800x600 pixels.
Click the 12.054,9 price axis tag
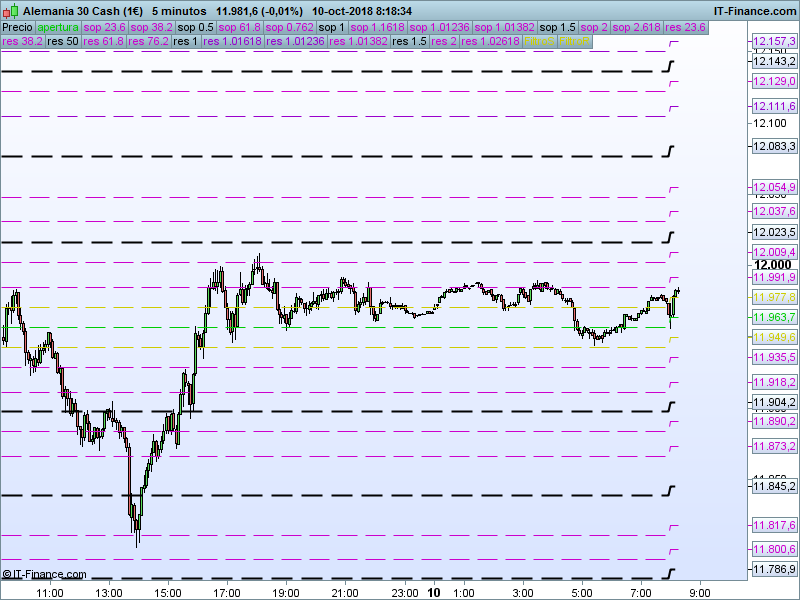pos(774,187)
